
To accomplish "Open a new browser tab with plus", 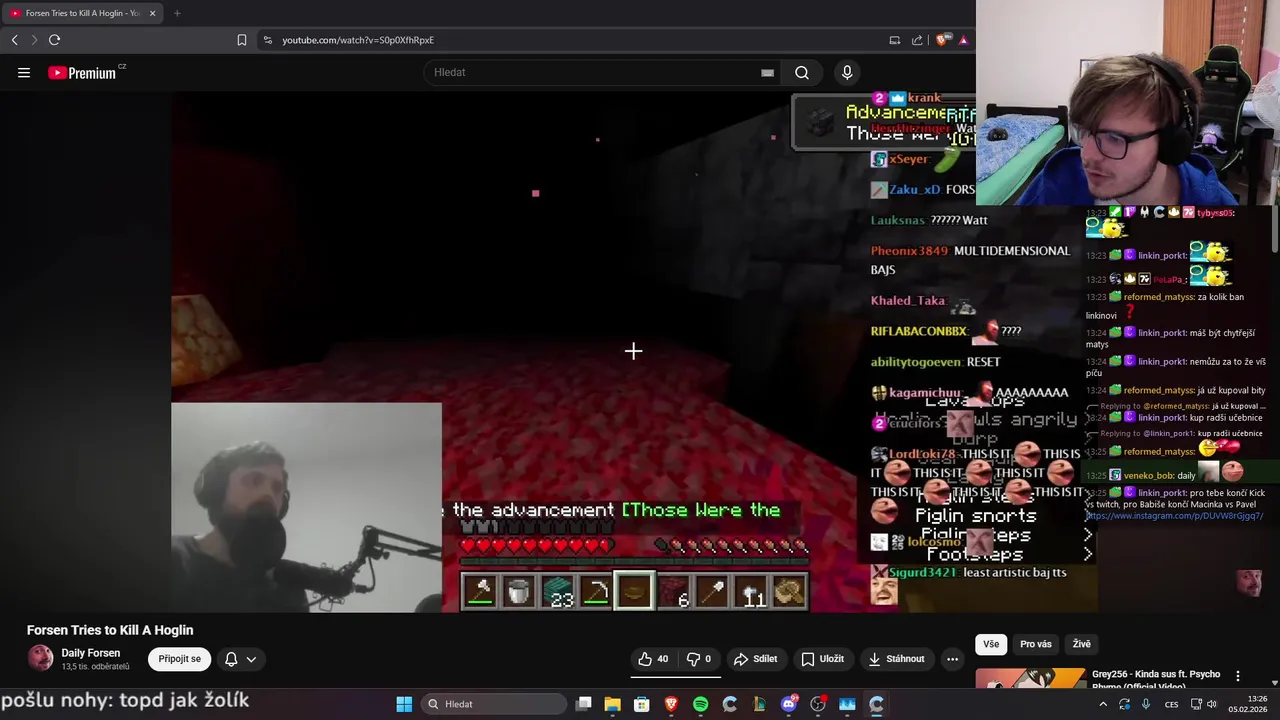I will (x=177, y=13).
